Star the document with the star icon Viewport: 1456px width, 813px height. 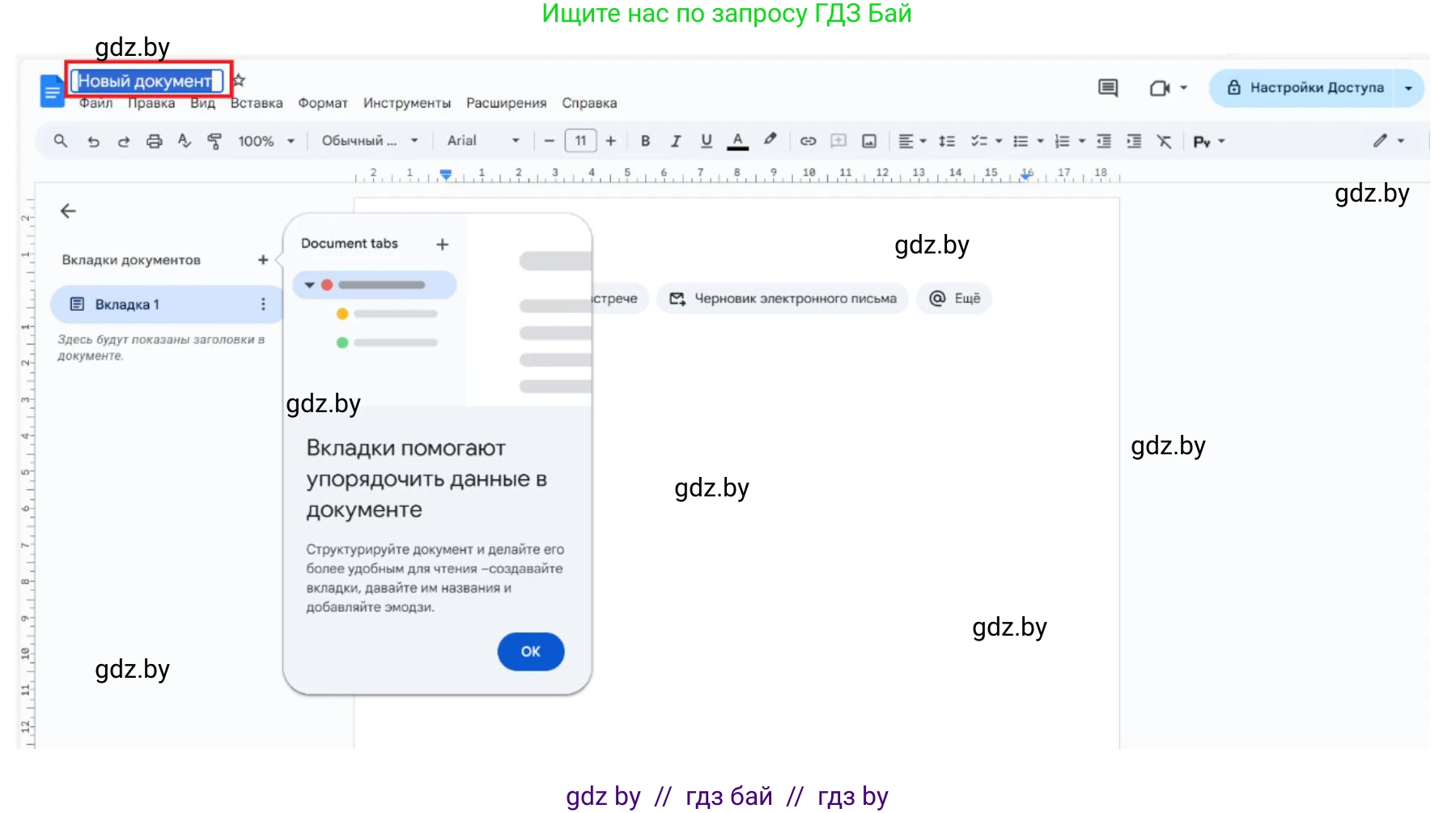click(x=239, y=80)
